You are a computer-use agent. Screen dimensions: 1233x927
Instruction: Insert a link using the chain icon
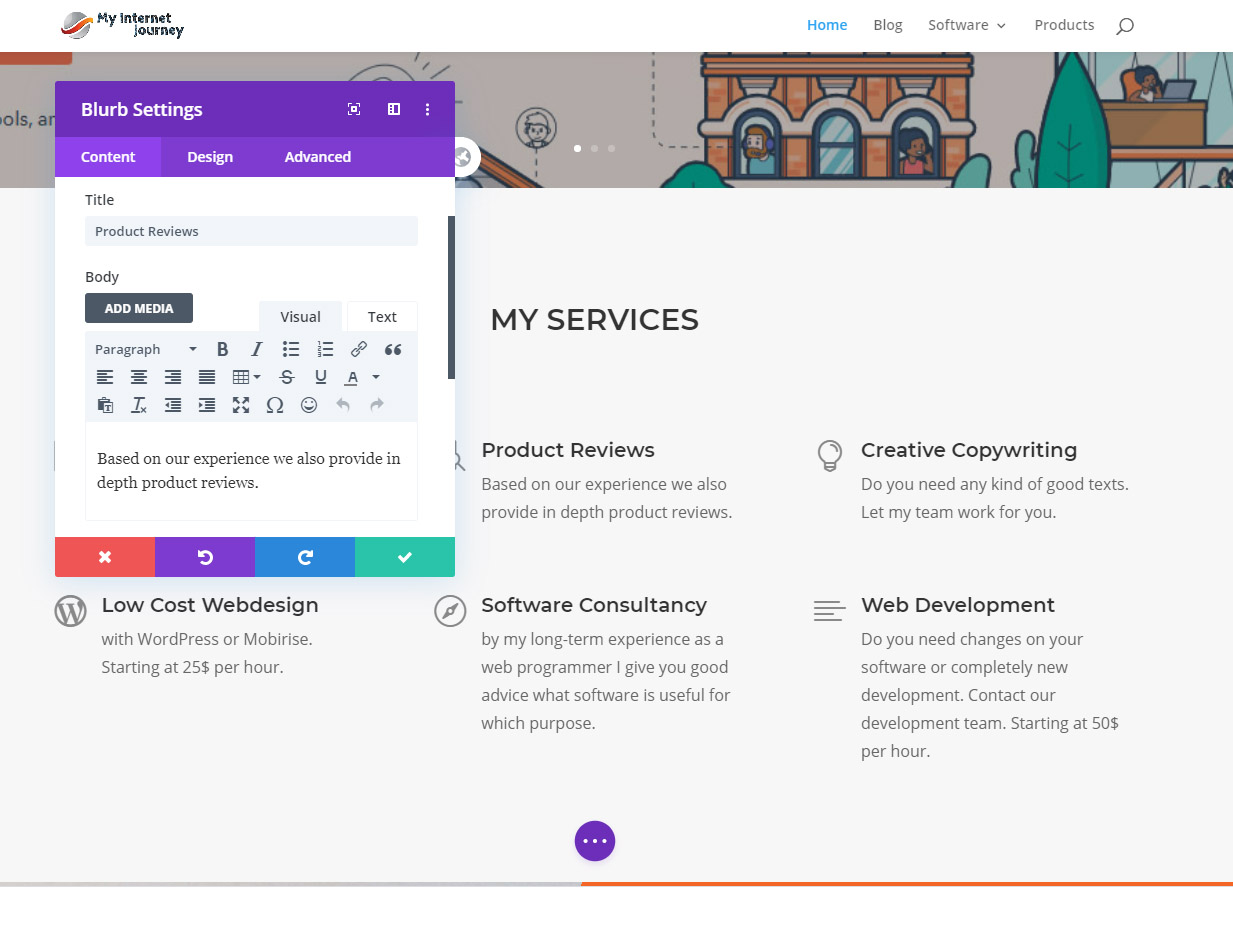click(x=359, y=349)
